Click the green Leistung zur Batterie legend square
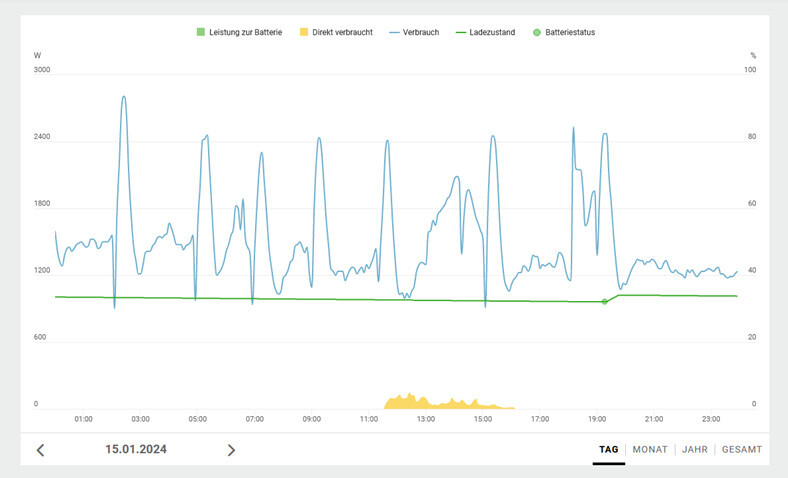This screenshot has width=788, height=478. point(200,32)
